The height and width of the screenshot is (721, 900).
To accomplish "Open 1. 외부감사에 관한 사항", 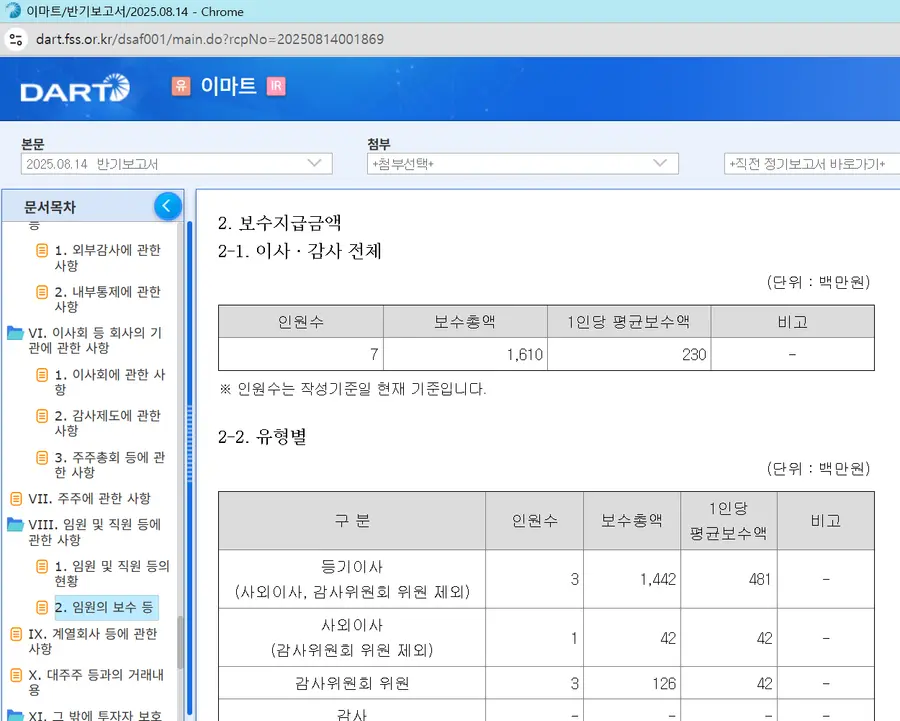I will 107,258.
